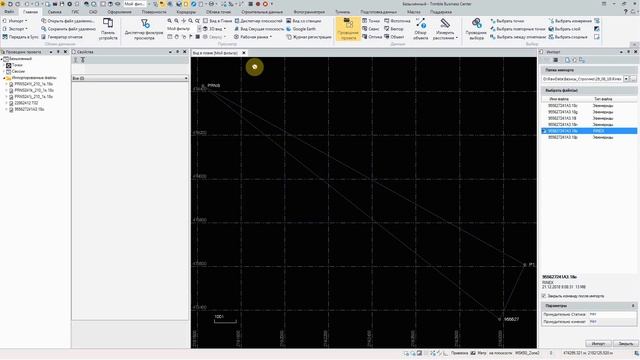Viewport: 640px width, 360px height.
Task: Toggle Close command after import checkbox
Action: coord(544,296)
